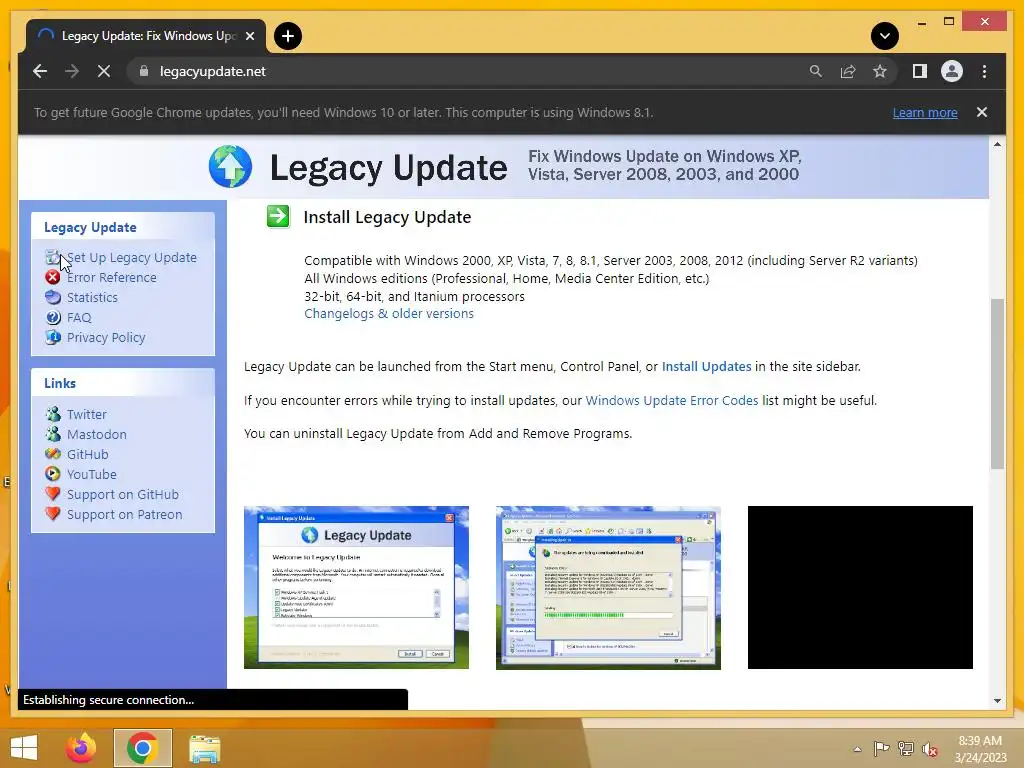Open File Explorer from the taskbar
The image size is (1024, 768).
pos(204,748)
